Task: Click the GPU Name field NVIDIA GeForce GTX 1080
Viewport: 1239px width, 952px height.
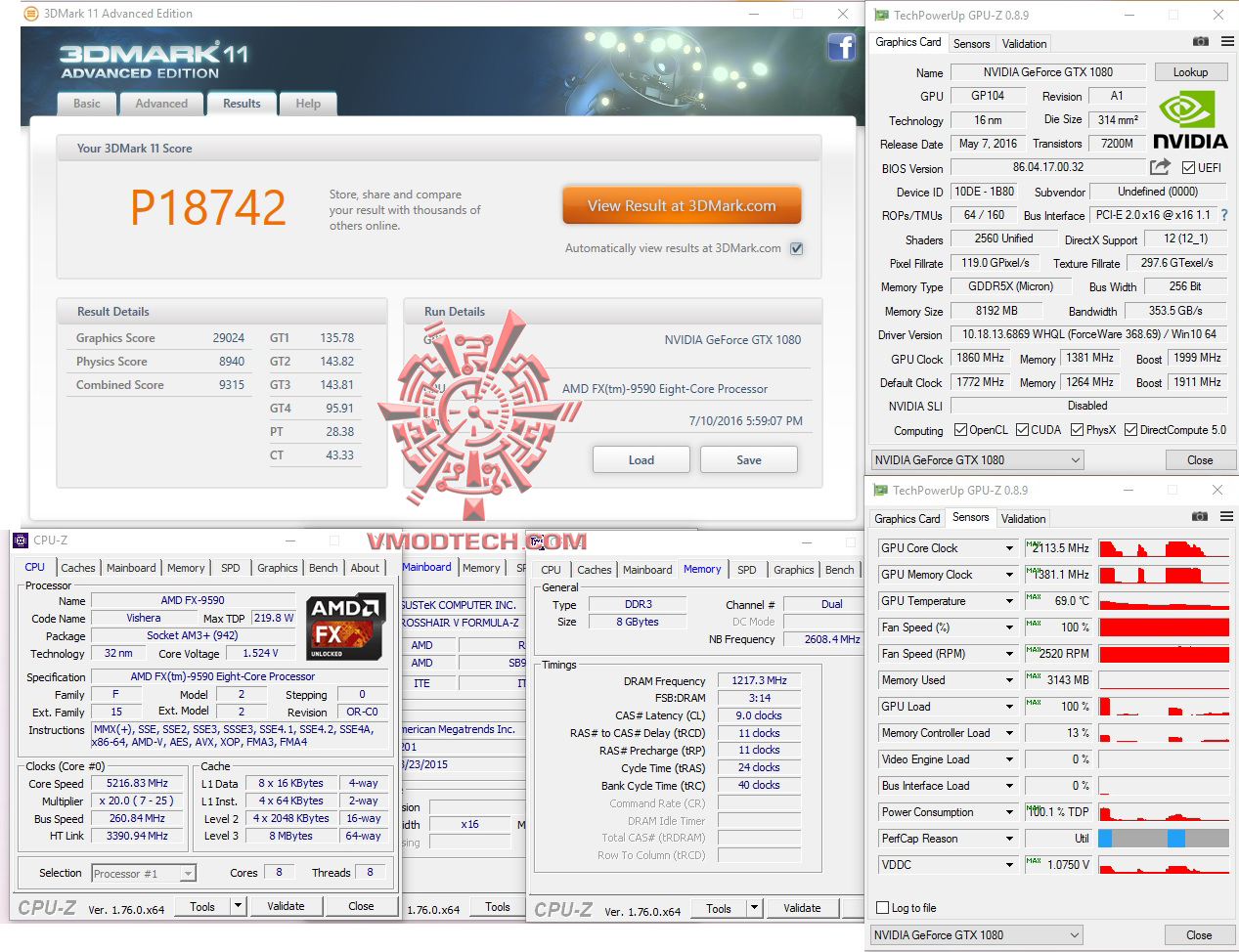Action: click(1048, 72)
